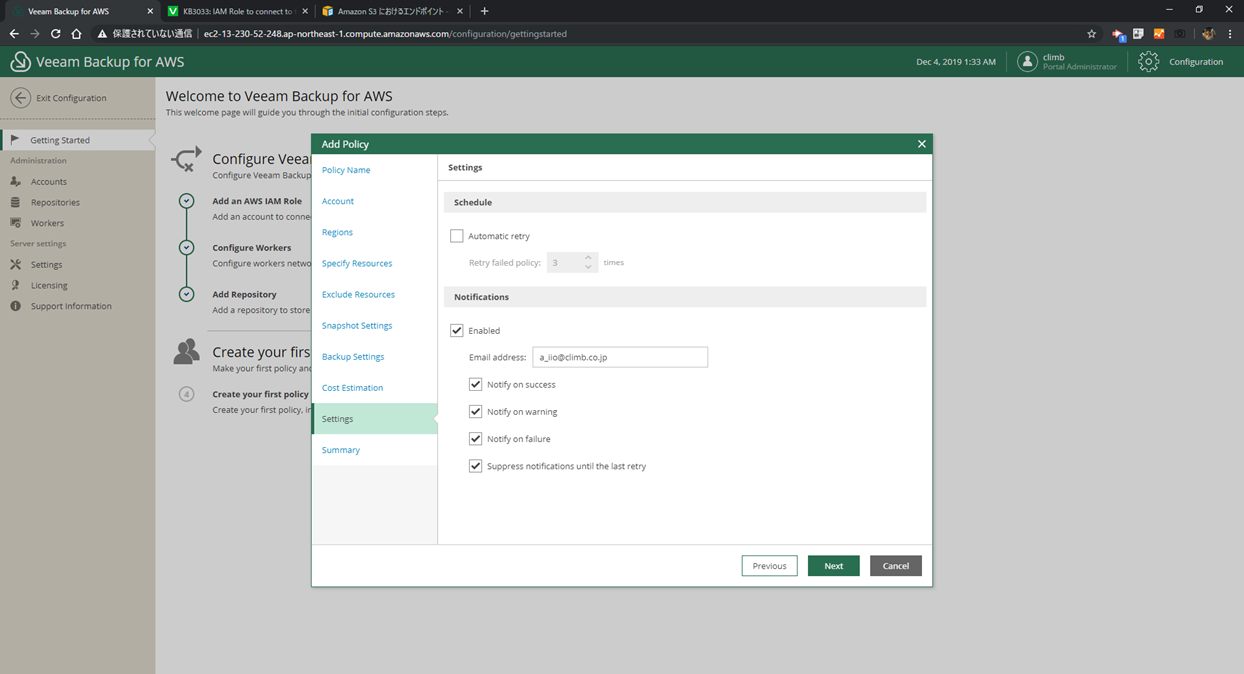1244x674 pixels.
Task: Go to the Policy Name step
Action: (346, 170)
